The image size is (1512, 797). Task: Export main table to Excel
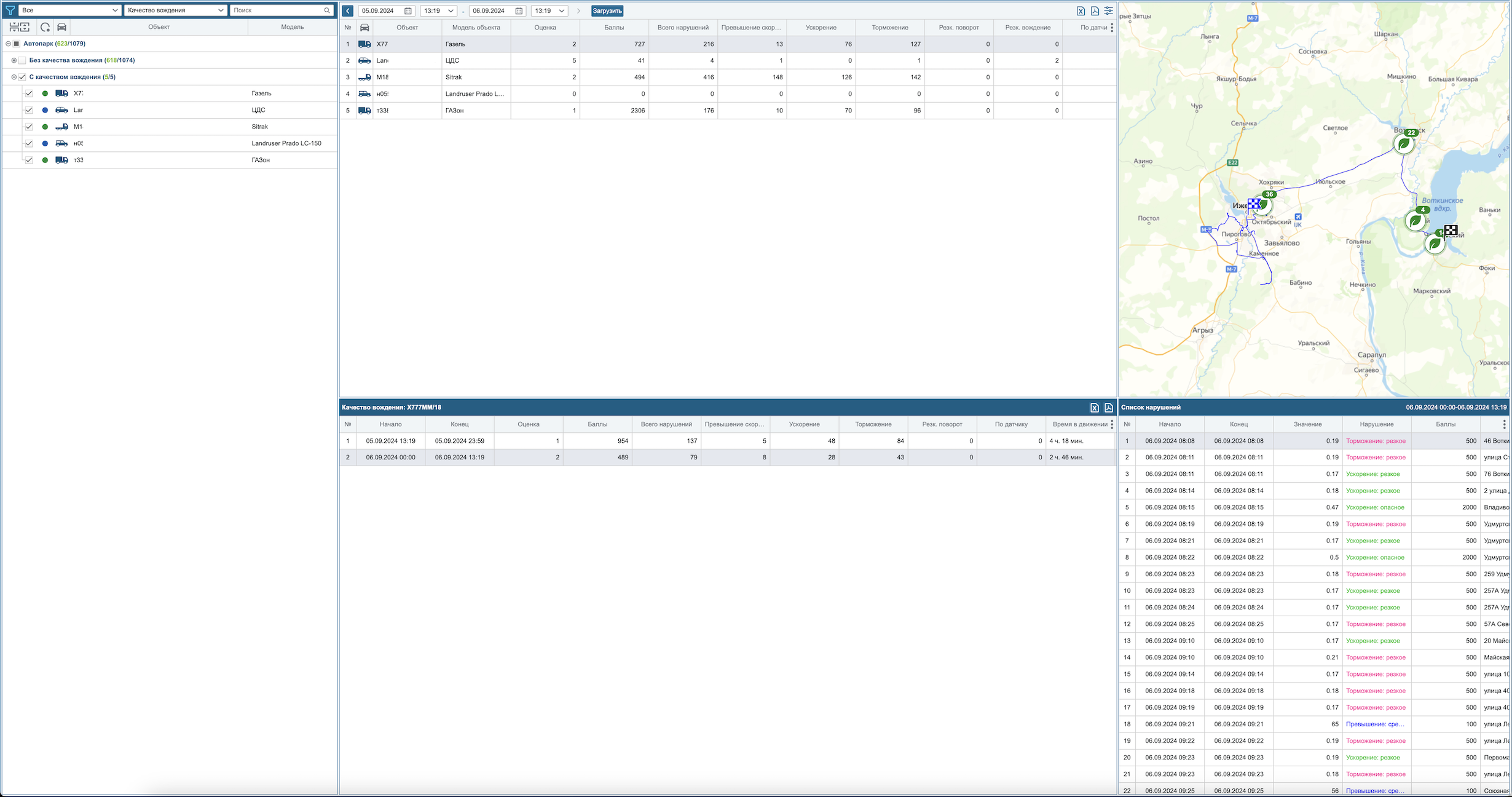point(1081,10)
